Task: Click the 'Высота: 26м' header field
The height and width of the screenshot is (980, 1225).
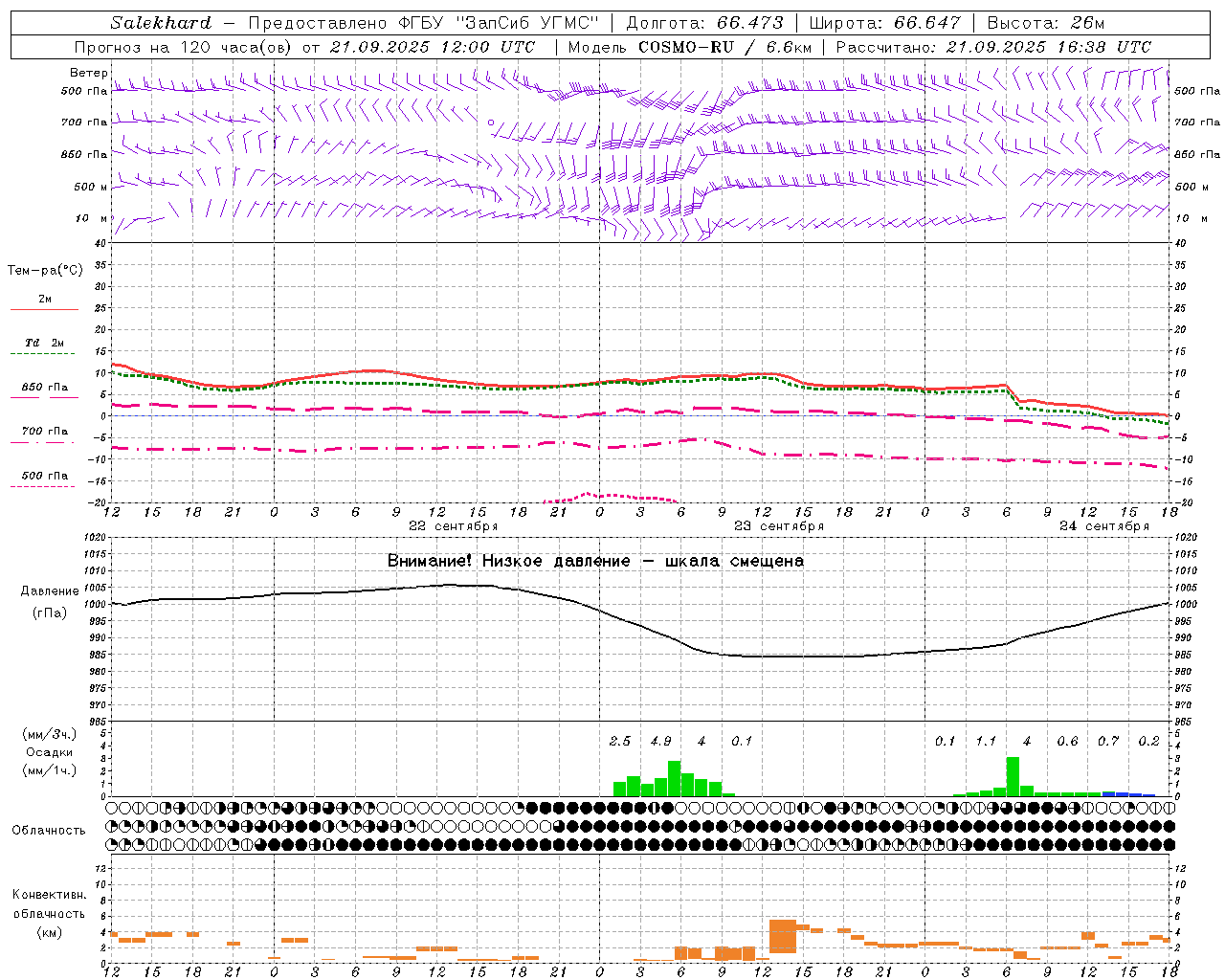Action: pyautogui.click(x=1045, y=23)
